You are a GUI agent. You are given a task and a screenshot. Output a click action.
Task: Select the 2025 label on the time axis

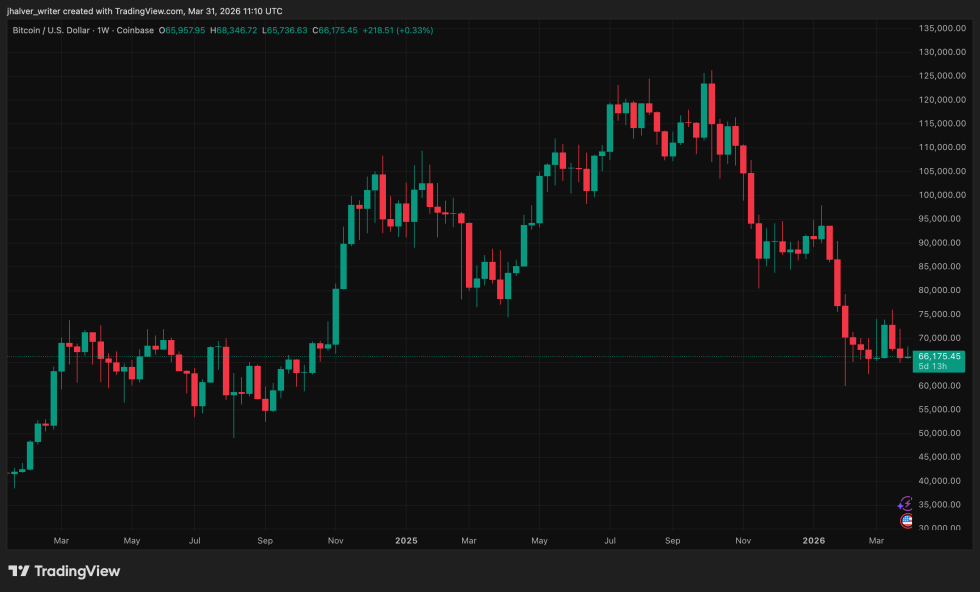pos(406,540)
